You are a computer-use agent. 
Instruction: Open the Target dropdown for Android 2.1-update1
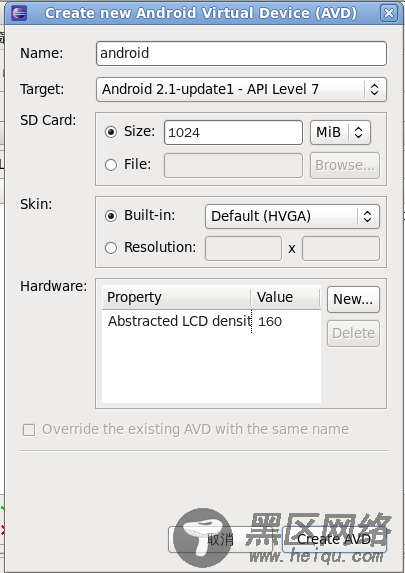click(x=241, y=90)
